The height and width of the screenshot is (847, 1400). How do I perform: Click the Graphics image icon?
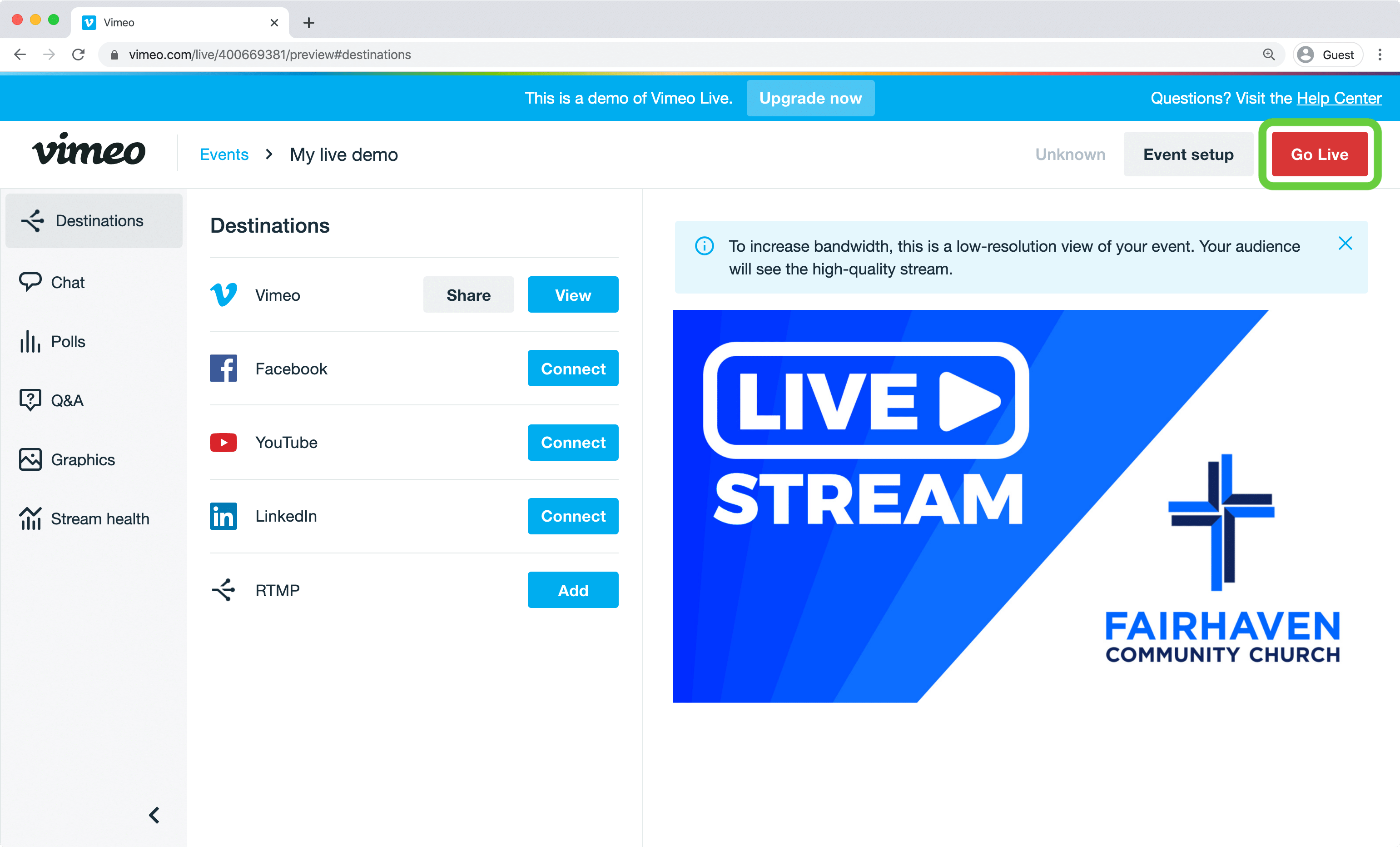(x=30, y=459)
